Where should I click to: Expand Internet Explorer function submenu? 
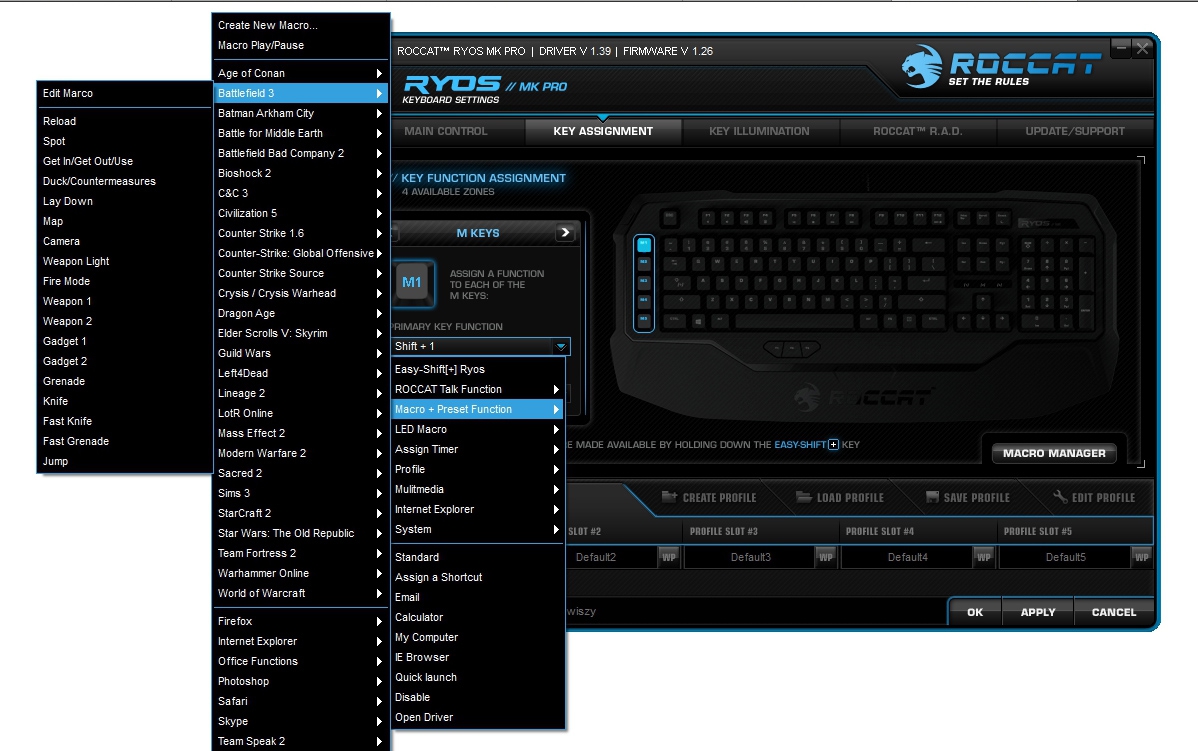pyautogui.click(x=478, y=509)
